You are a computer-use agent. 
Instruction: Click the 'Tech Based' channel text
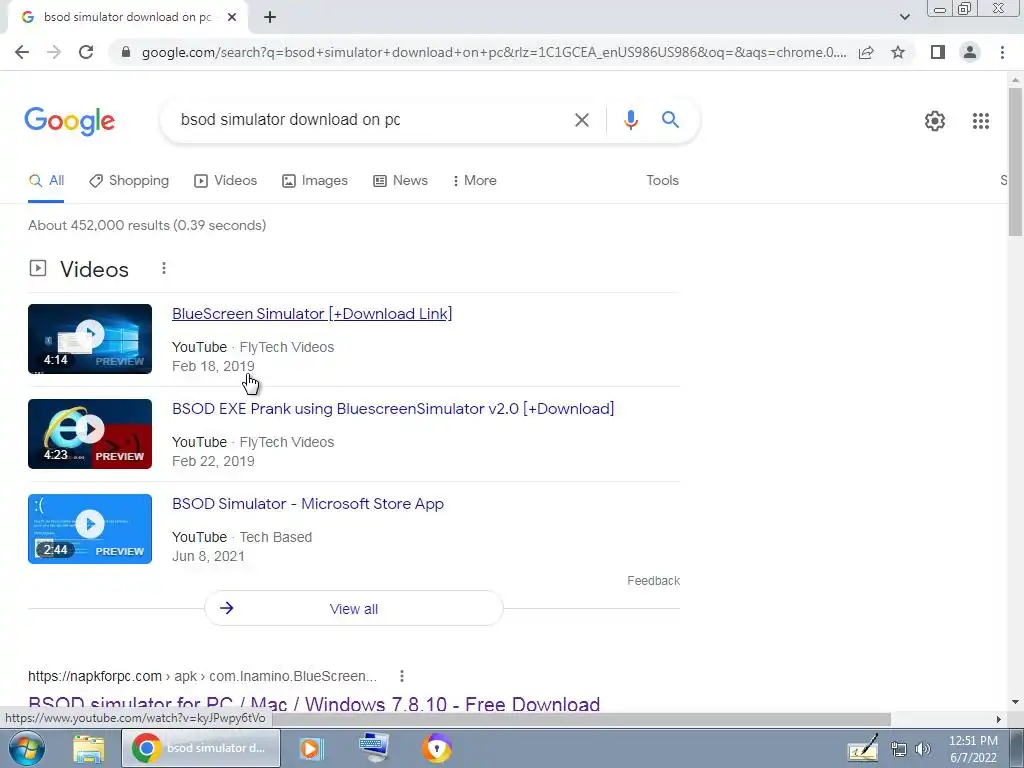click(x=276, y=537)
